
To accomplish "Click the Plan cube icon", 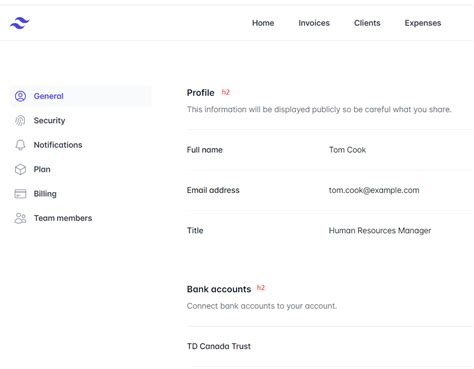I will (20, 169).
